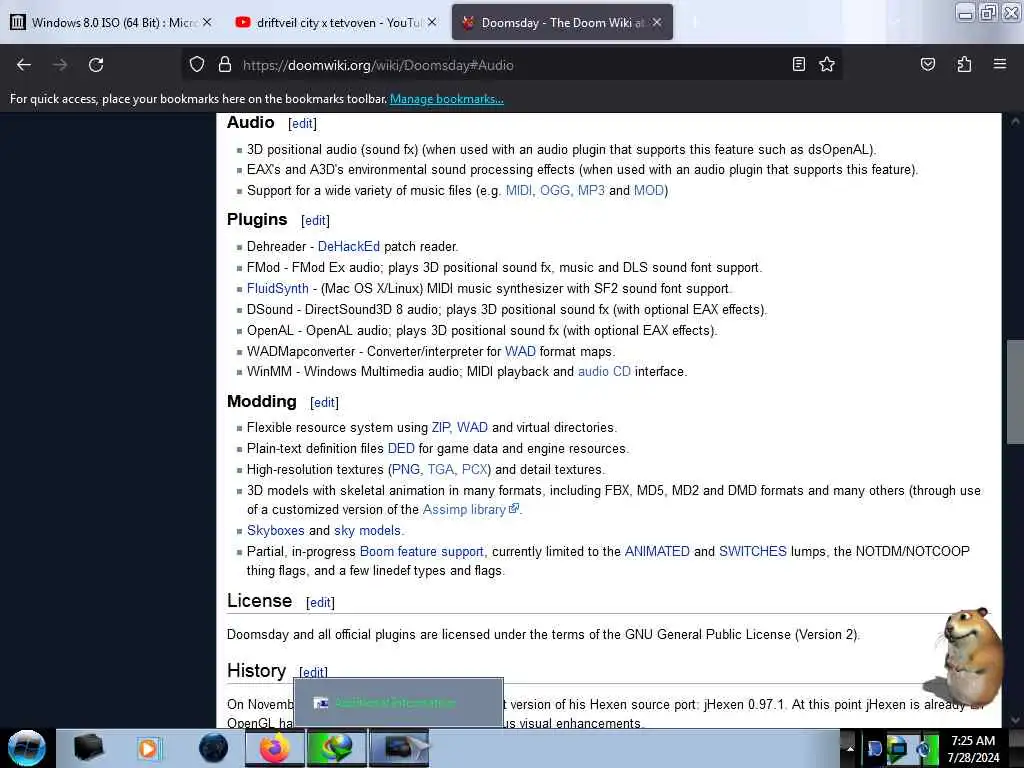View site security padlock info
The width and height of the screenshot is (1024, 768).
pyautogui.click(x=225, y=65)
